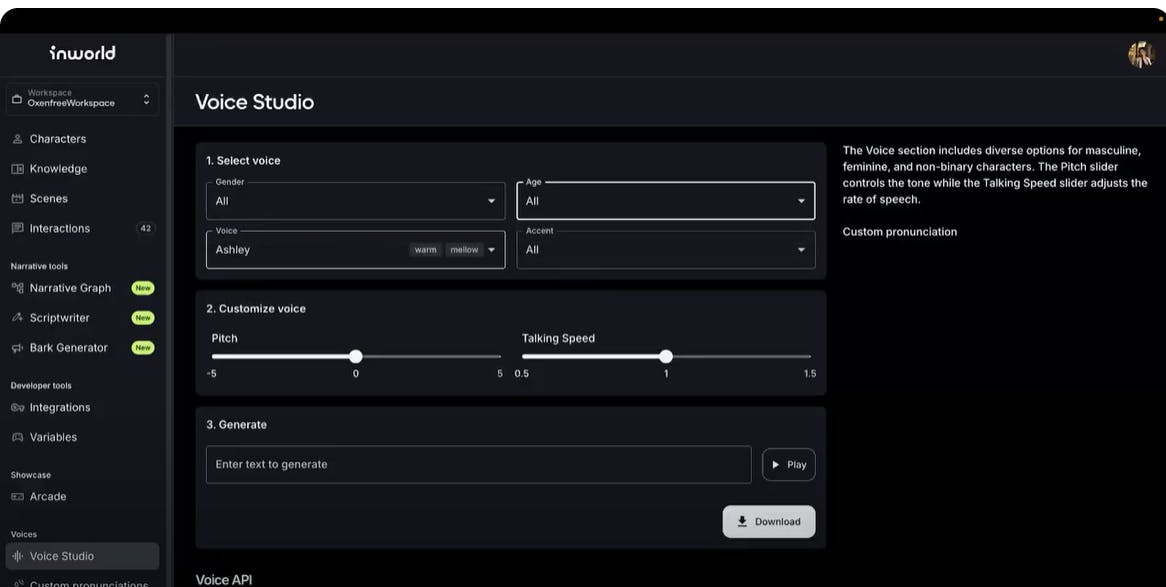Open the Gender dropdown
The height and width of the screenshot is (587, 1166).
pyautogui.click(x=355, y=201)
